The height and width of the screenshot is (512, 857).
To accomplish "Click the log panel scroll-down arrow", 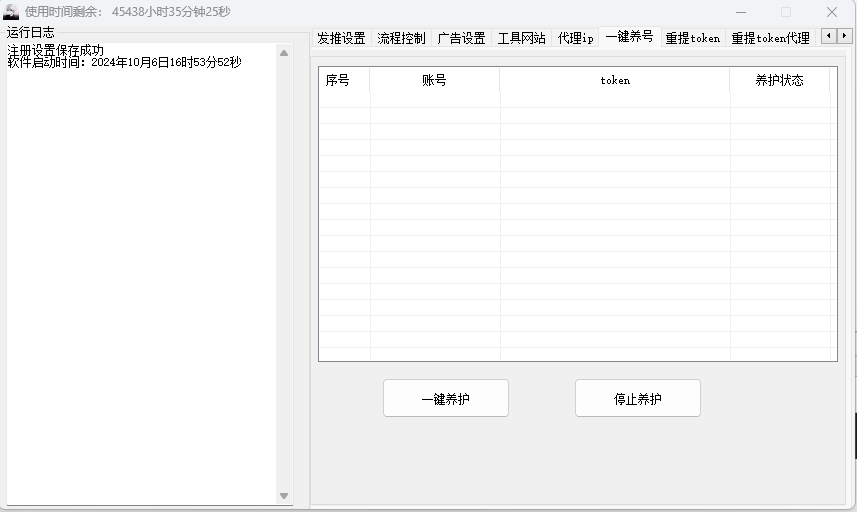I will pos(284,495).
